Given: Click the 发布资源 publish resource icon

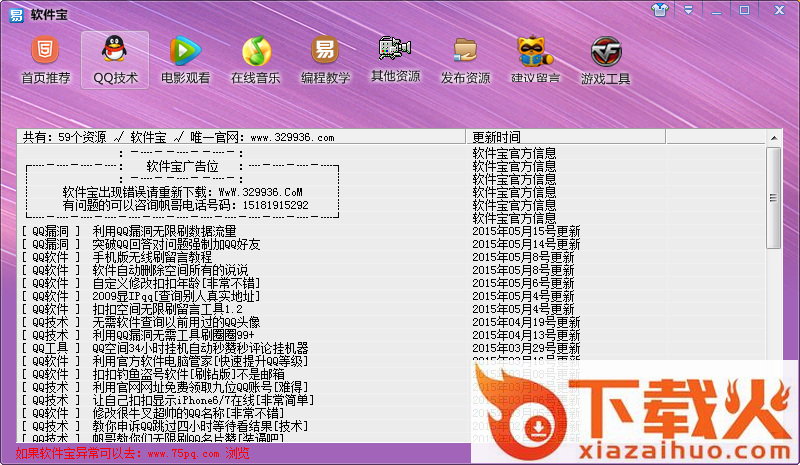Looking at the screenshot, I should click(465, 60).
